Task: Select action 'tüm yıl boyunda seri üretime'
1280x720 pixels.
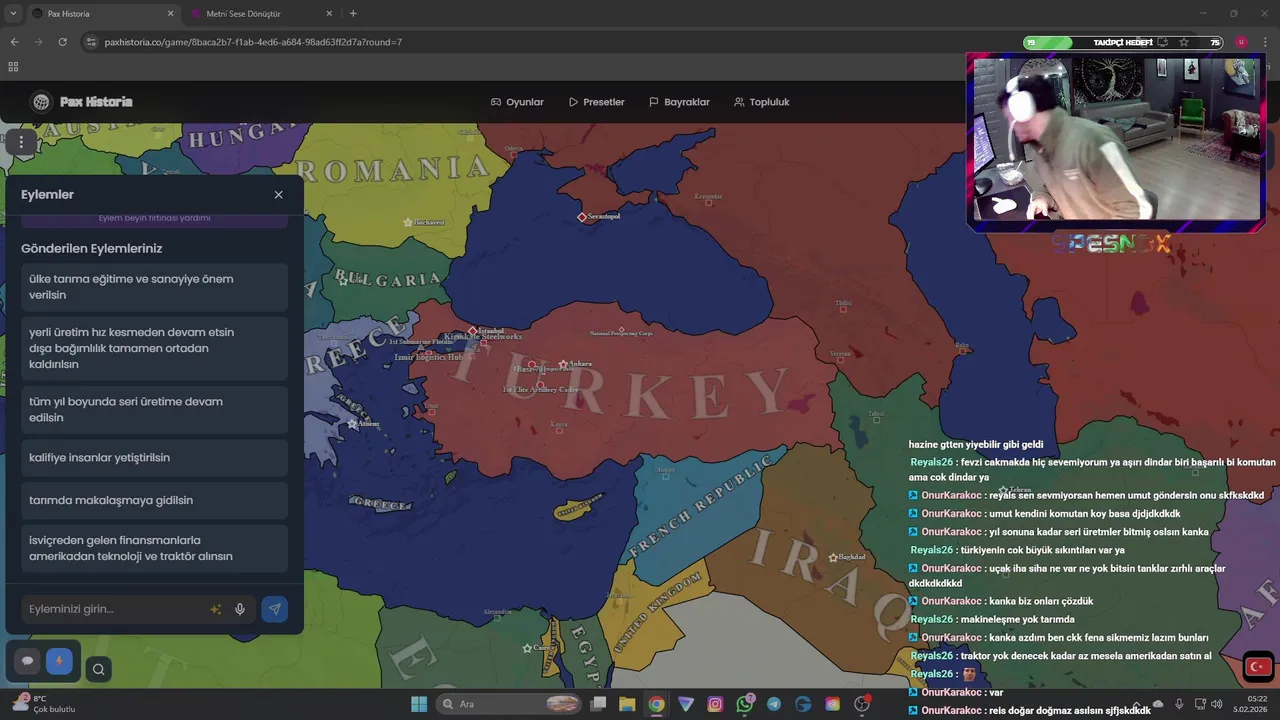Action: 154,410
